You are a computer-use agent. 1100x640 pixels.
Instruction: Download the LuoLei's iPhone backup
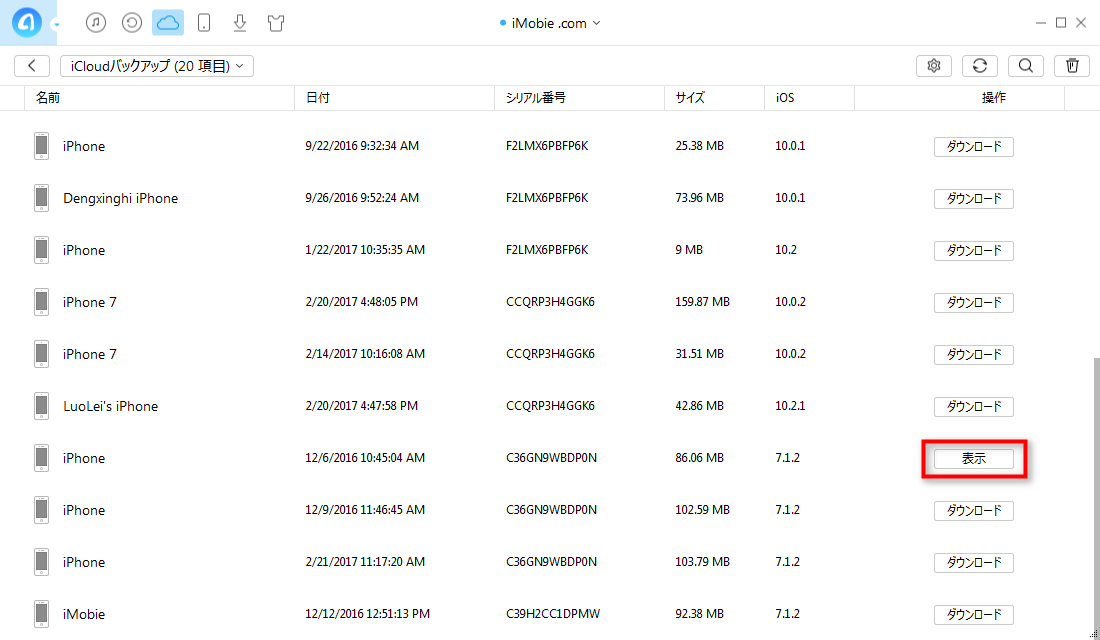974,406
